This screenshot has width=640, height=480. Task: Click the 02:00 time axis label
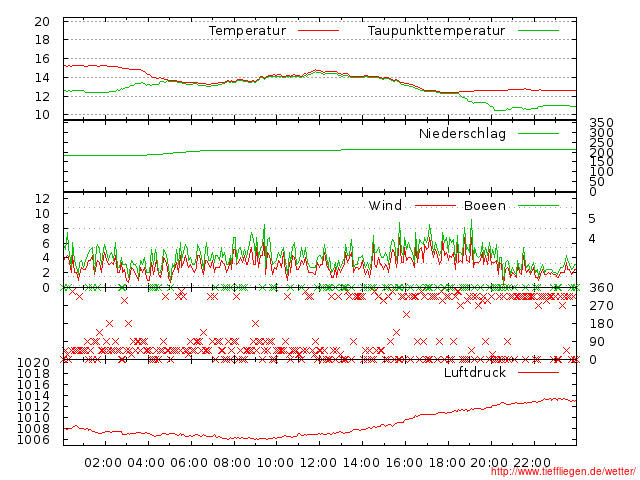pyautogui.click(x=103, y=463)
